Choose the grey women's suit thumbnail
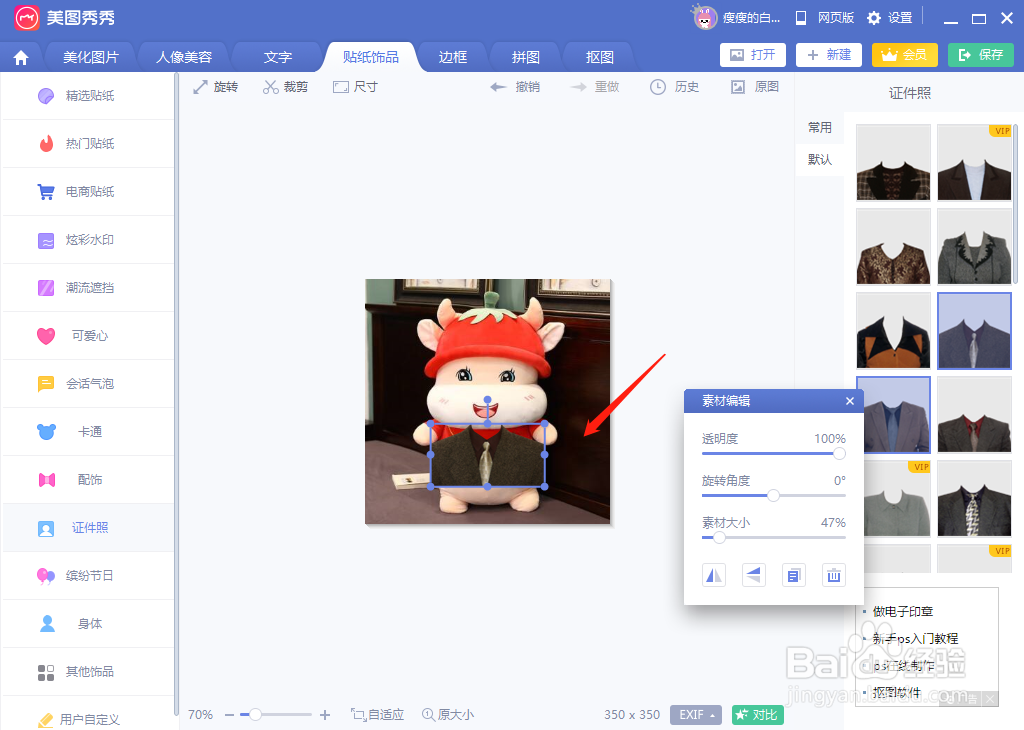The image size is (1024, 730). 974,247
